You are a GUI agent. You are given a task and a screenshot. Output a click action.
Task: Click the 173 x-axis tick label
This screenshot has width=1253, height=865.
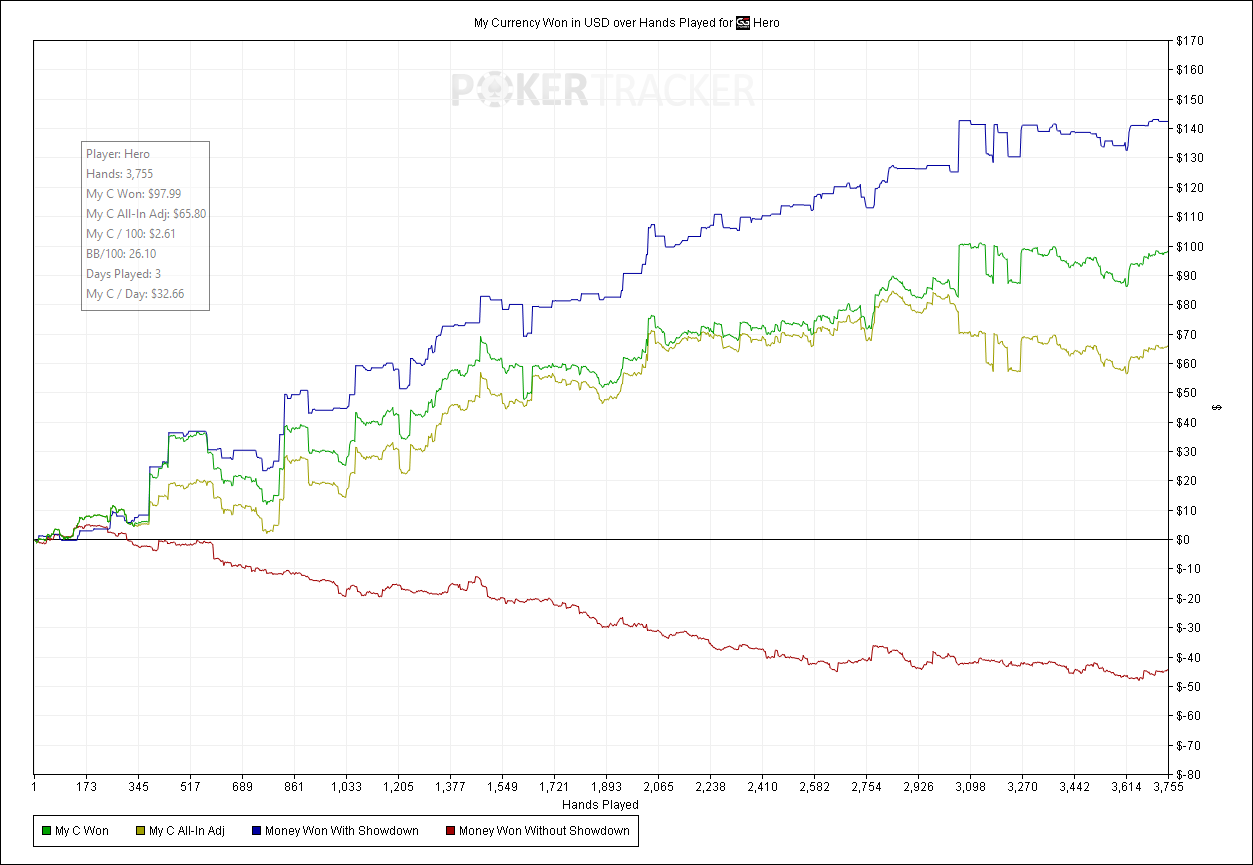[x=87, y=787]
